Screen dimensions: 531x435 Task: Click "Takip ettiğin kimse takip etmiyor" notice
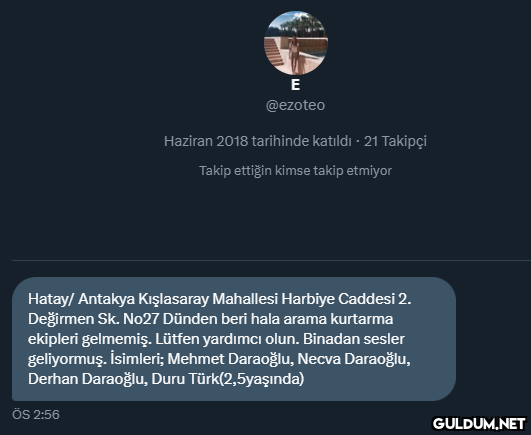pos(295,171)
